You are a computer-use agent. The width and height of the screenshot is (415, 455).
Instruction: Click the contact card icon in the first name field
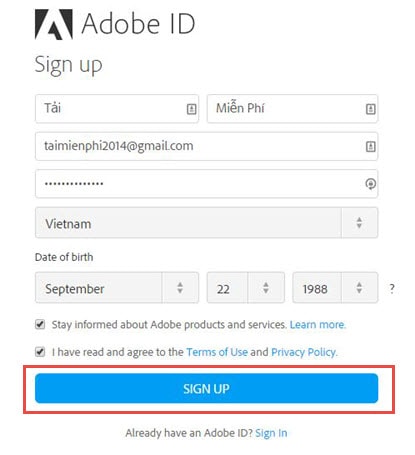(x=191, y=109)
